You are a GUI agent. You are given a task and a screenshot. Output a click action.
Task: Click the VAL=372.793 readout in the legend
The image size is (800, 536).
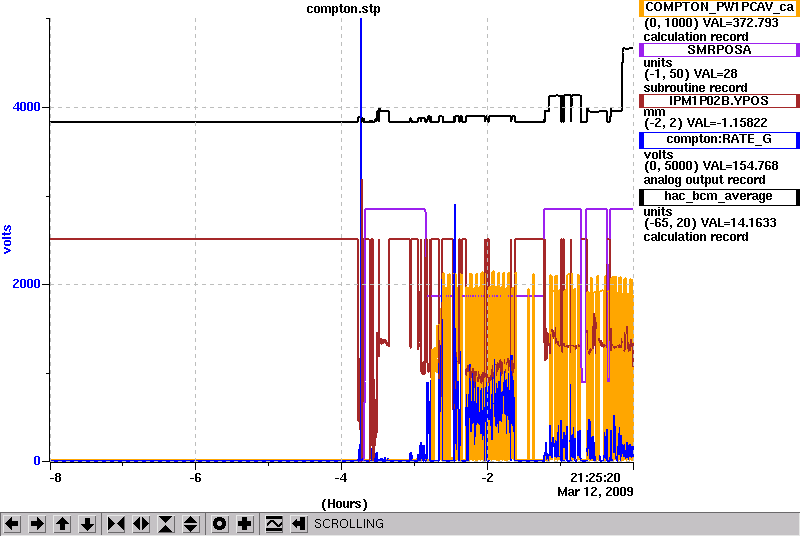click(x=741, y=23)
